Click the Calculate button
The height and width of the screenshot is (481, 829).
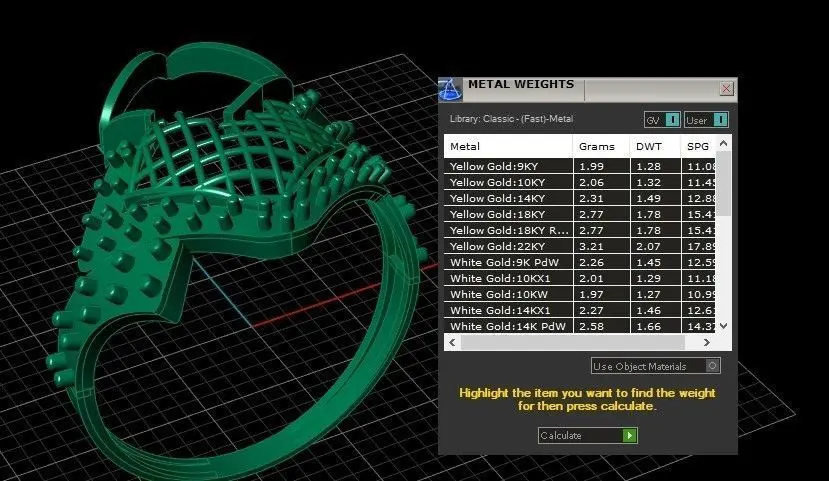click(x=588, y=436)
